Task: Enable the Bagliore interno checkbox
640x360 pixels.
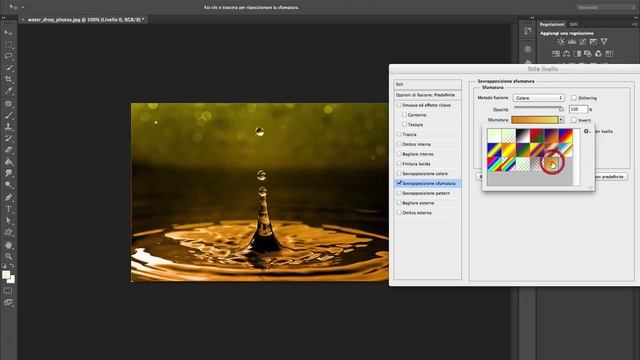Action: point(399,154)
